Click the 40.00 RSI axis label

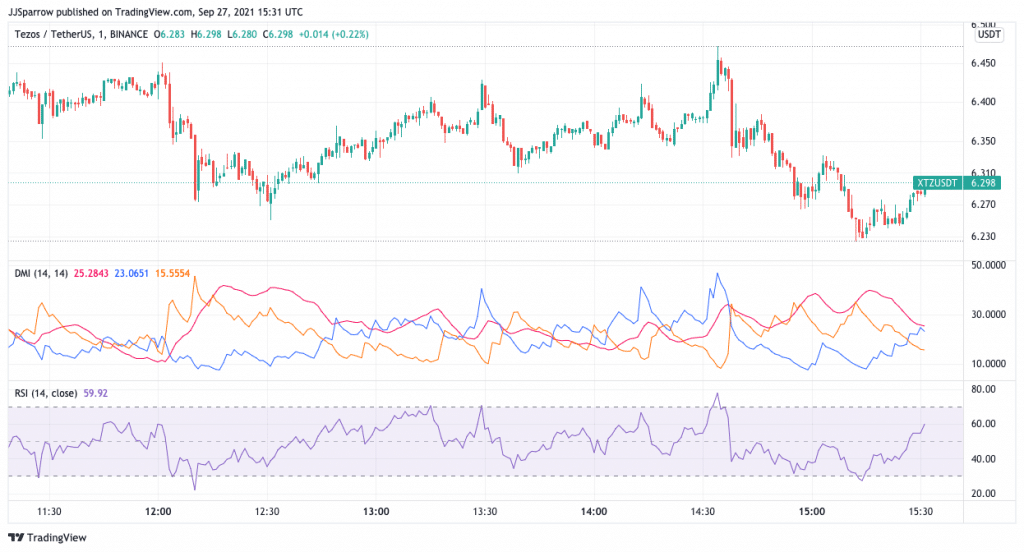point(983,459)
